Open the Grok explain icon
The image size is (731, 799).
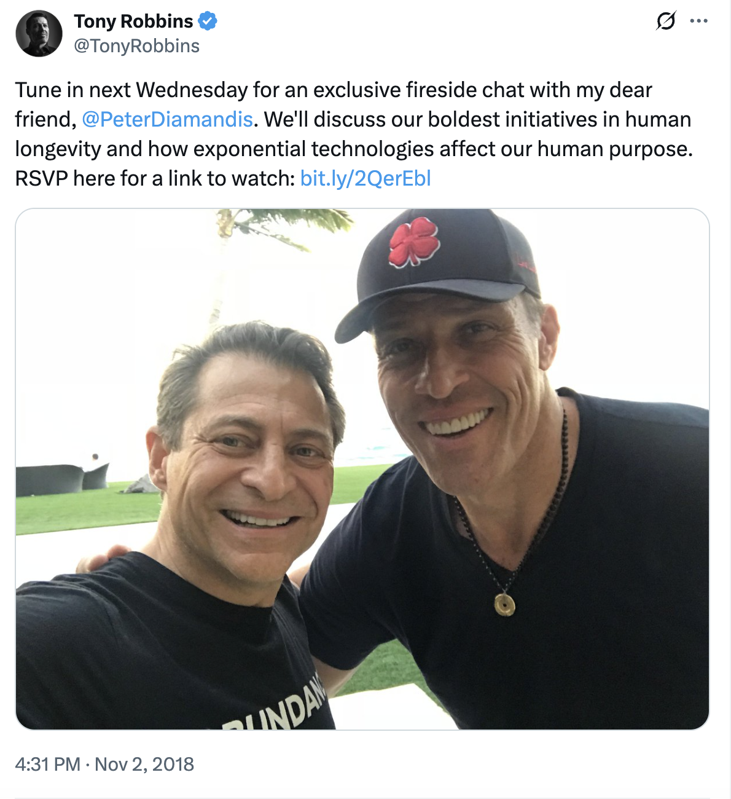tap(665, 21)
